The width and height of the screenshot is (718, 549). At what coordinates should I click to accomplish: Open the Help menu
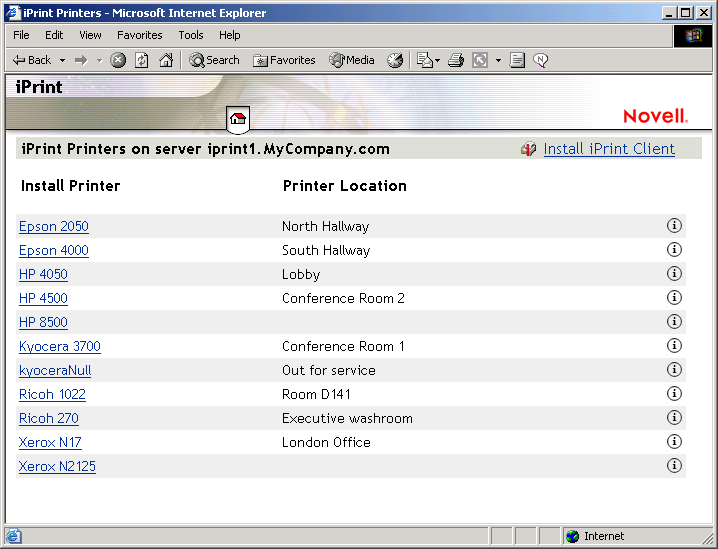click(x=229, y=35)
